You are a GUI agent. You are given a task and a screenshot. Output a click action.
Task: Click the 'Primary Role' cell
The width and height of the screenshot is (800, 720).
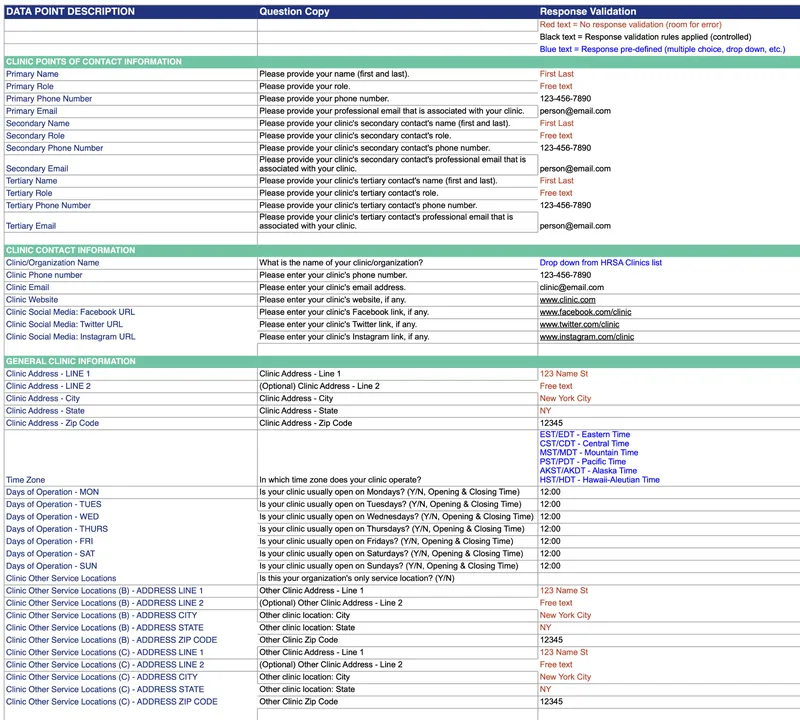pos(131,87)
